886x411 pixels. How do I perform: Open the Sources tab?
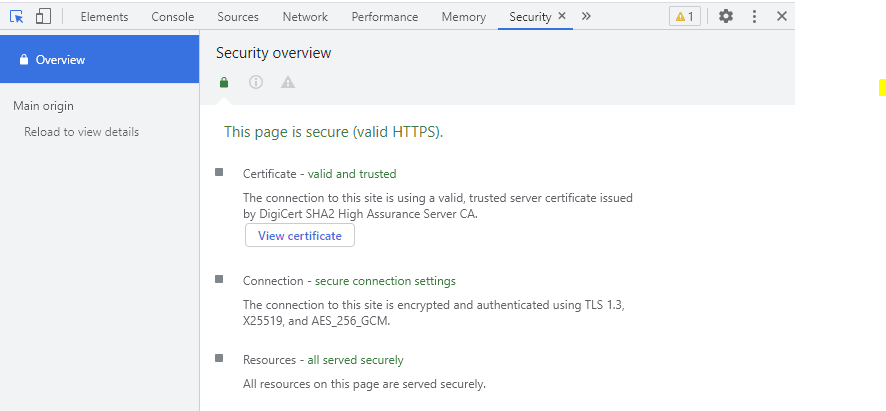(x=238, y=17)
